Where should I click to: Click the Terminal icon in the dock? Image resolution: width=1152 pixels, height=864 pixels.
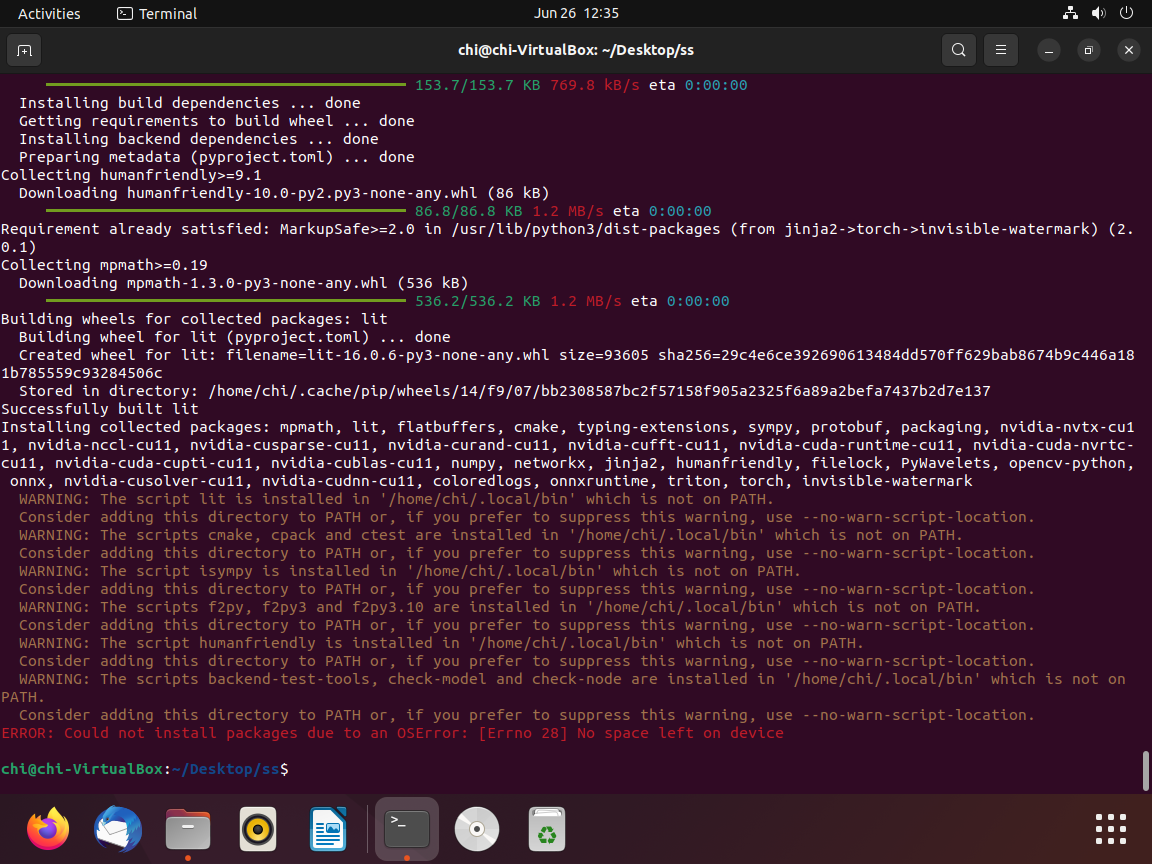407,829
